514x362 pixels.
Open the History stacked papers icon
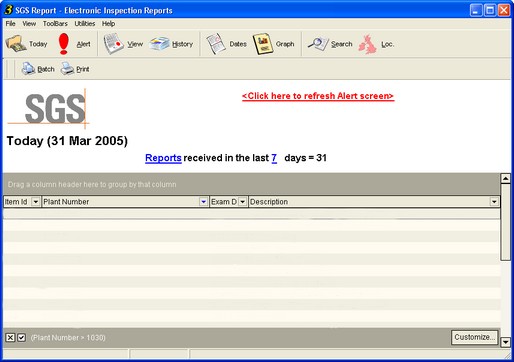click(159, 44)
